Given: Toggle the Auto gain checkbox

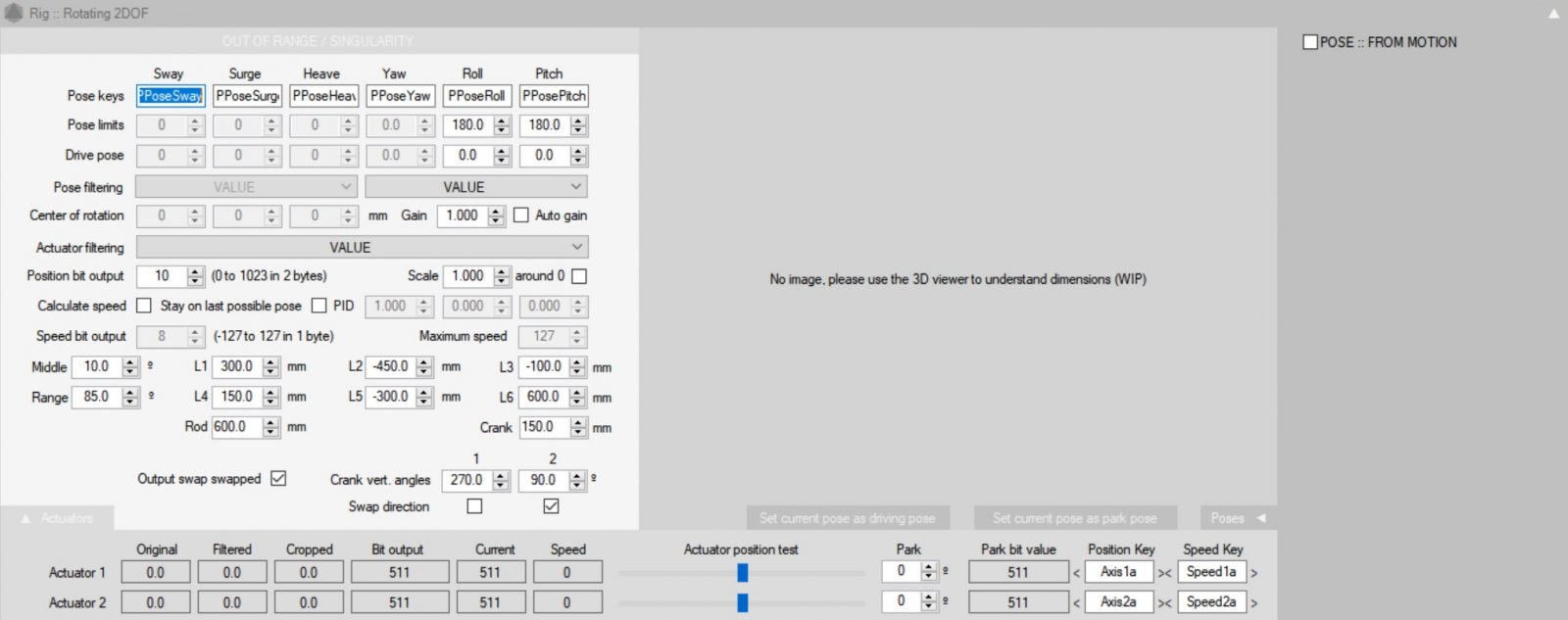Looking at the screenshot, I should [521, 215].
